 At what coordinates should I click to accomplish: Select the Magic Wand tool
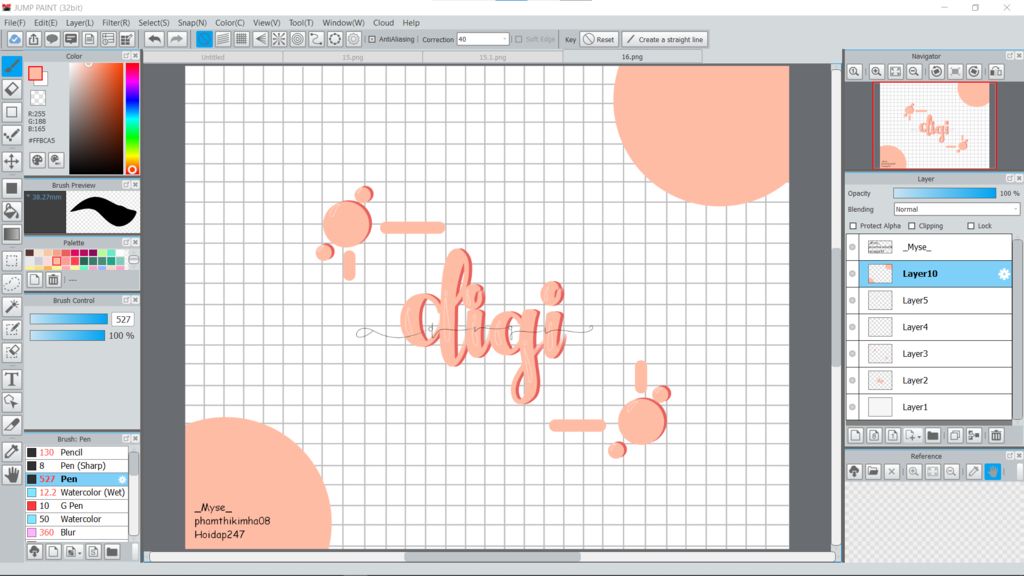click(12, 306)
